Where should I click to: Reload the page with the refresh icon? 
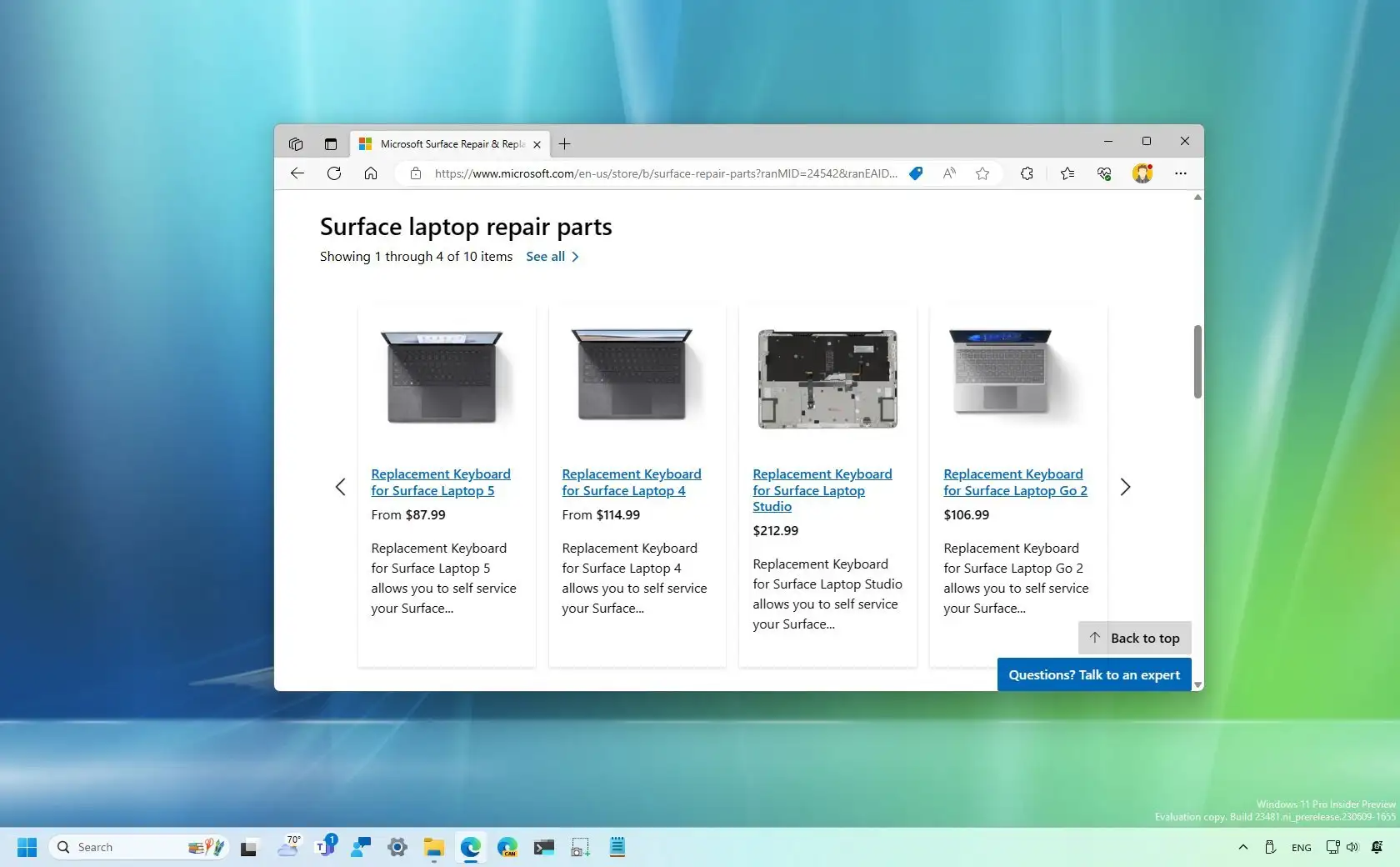pos(334,173)
